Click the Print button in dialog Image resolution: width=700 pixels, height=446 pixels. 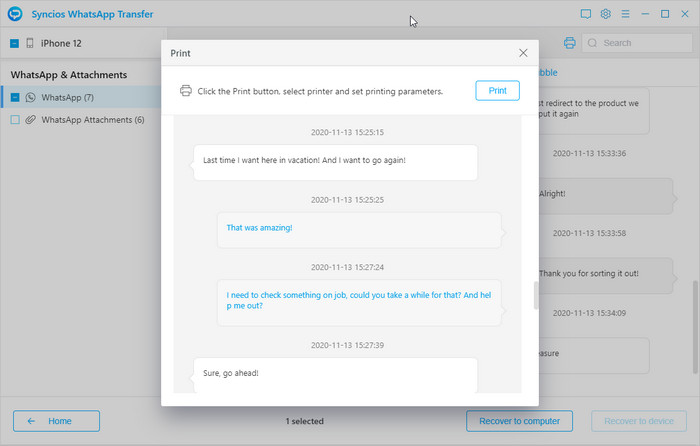pos(497,91)
